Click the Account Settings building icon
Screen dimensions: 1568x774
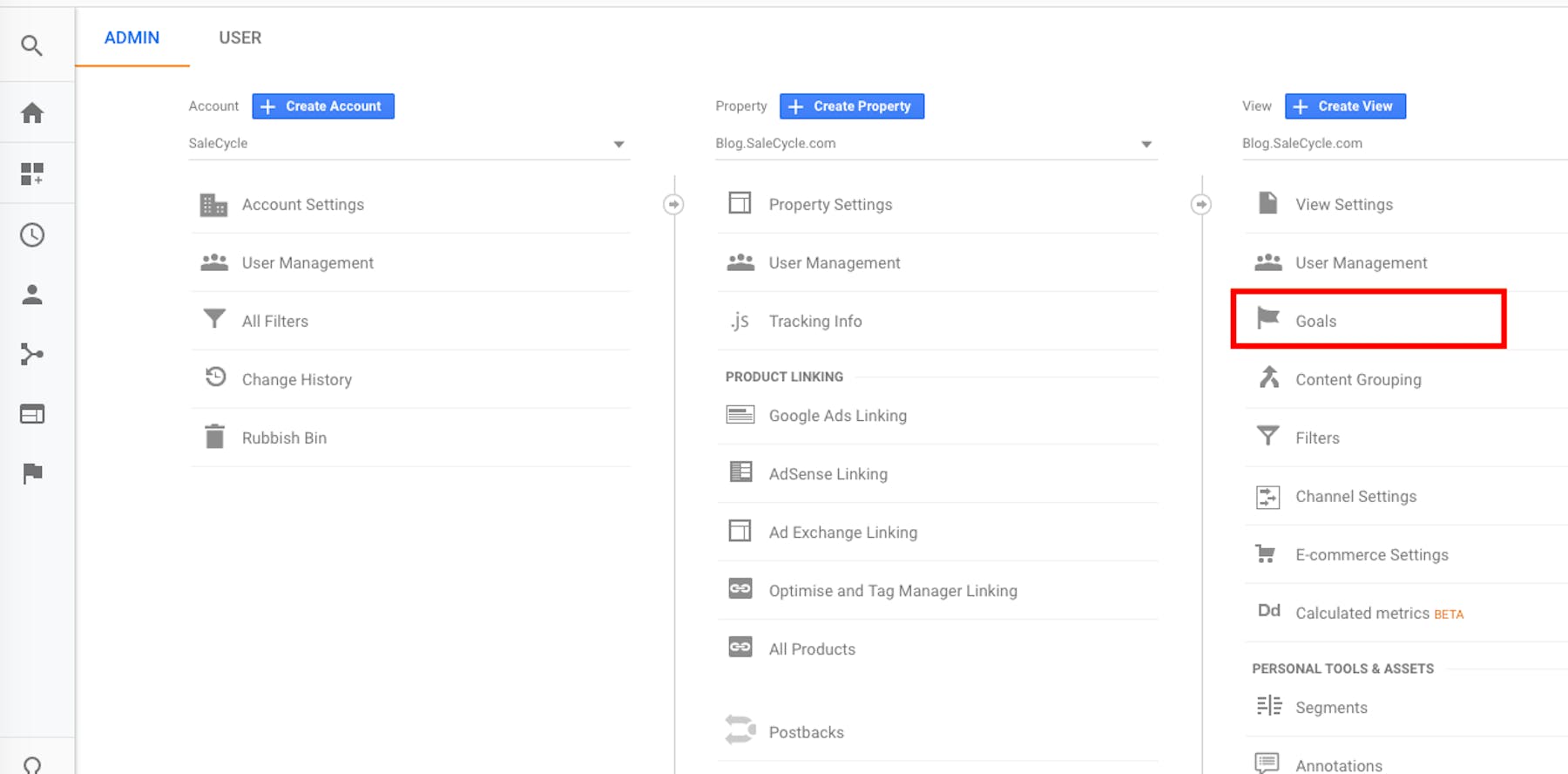pos(213,205)
